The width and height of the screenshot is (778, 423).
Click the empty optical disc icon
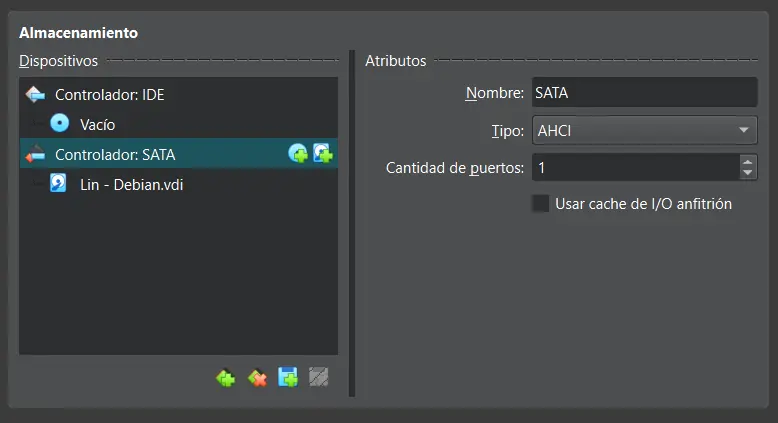[x=60, y=123]
